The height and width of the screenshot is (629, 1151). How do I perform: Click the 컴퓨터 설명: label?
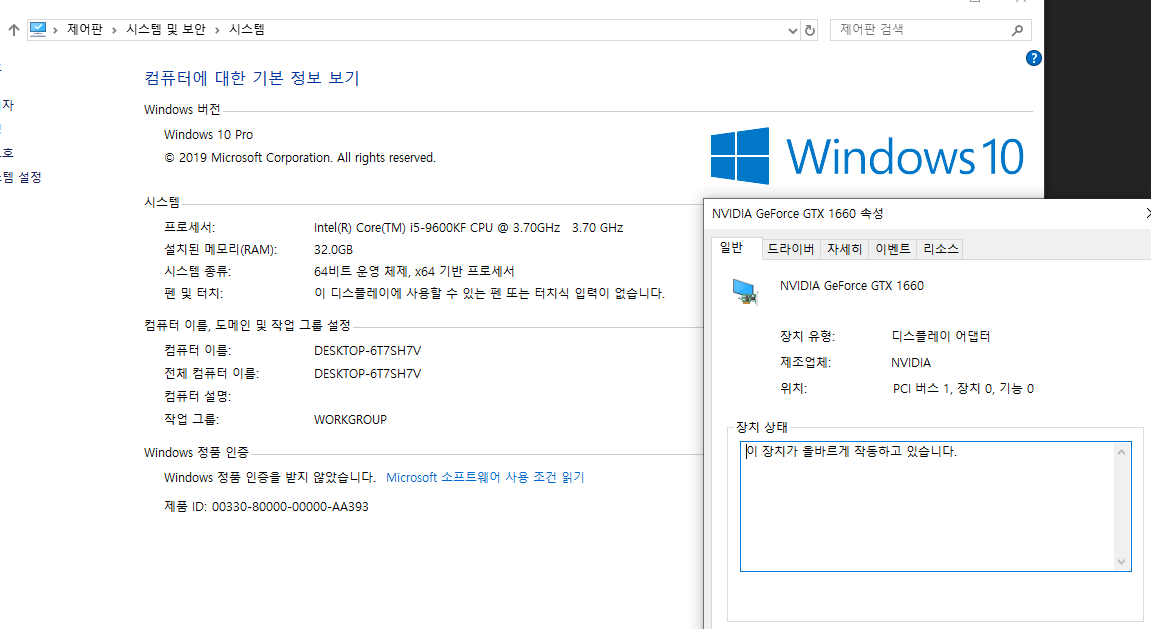tap(197, 396)
